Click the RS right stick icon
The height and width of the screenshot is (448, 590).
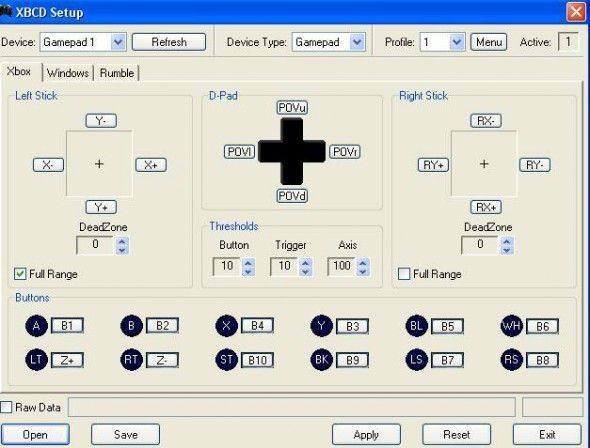[x=512, y=360]
